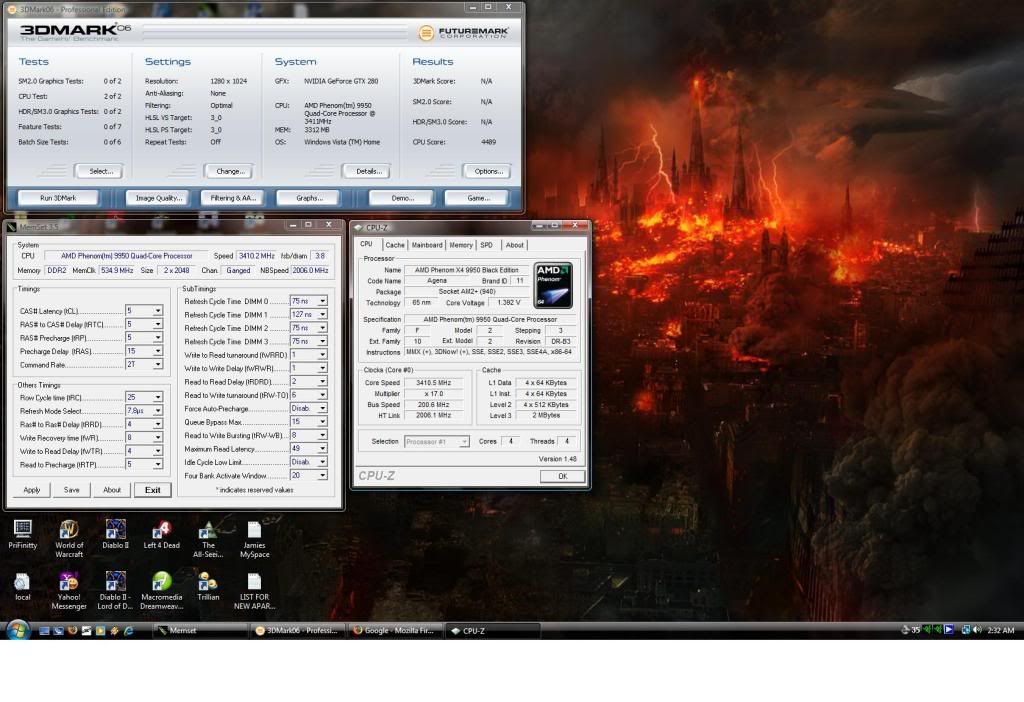Click Change under the Settings section

click(230, 171)
